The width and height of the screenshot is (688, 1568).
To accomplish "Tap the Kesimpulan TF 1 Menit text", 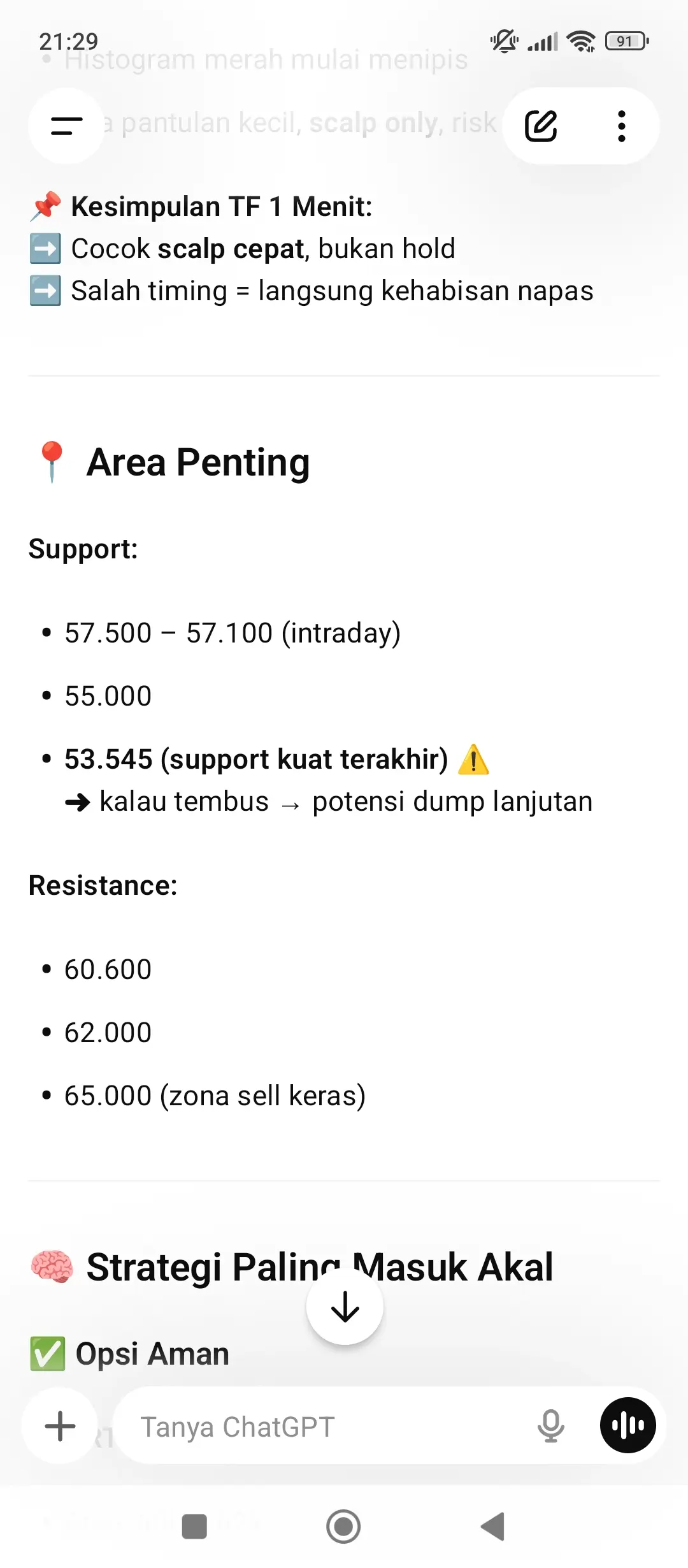I will pyautogui.click(x=221, y=207).
